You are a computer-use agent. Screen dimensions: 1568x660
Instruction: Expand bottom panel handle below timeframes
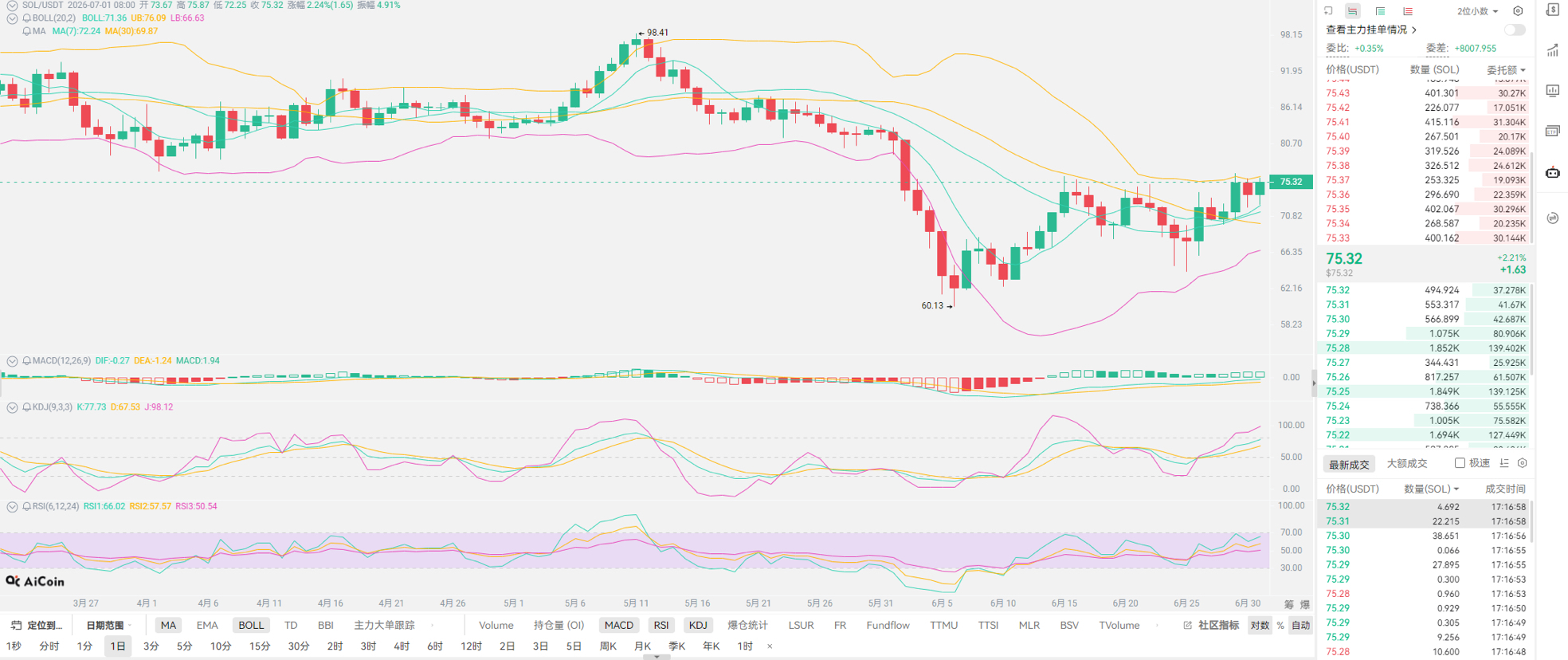pyautogui.click(x=657, y=658)
